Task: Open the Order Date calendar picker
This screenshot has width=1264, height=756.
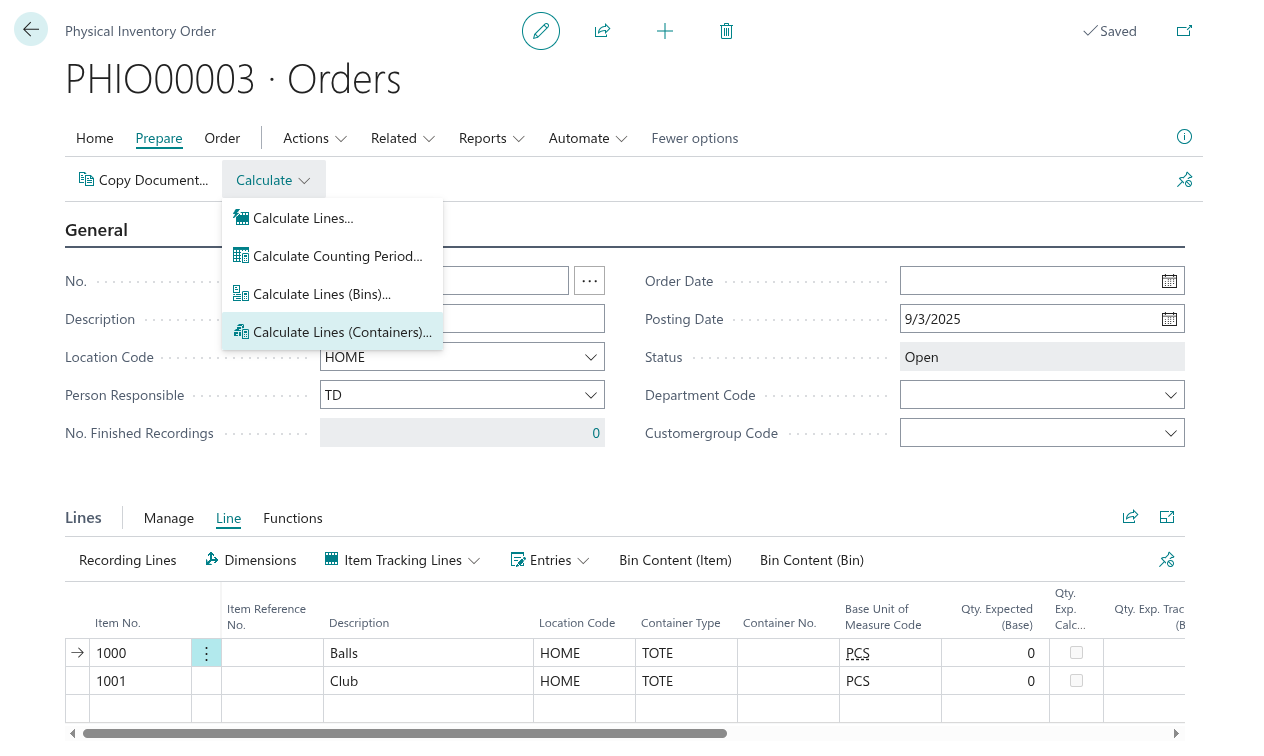Action: 1169,281
